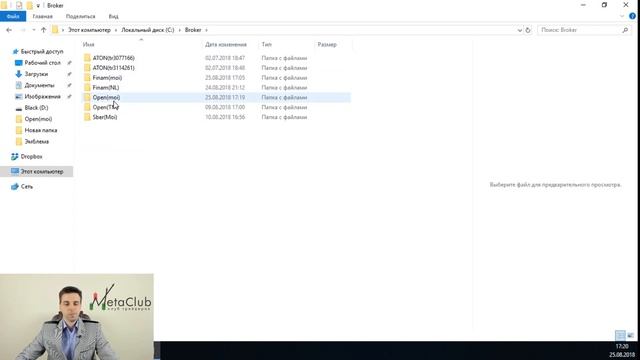The image size is (640, 360).
Task: Open the address bar history dropdown
Action: (520, 30)
